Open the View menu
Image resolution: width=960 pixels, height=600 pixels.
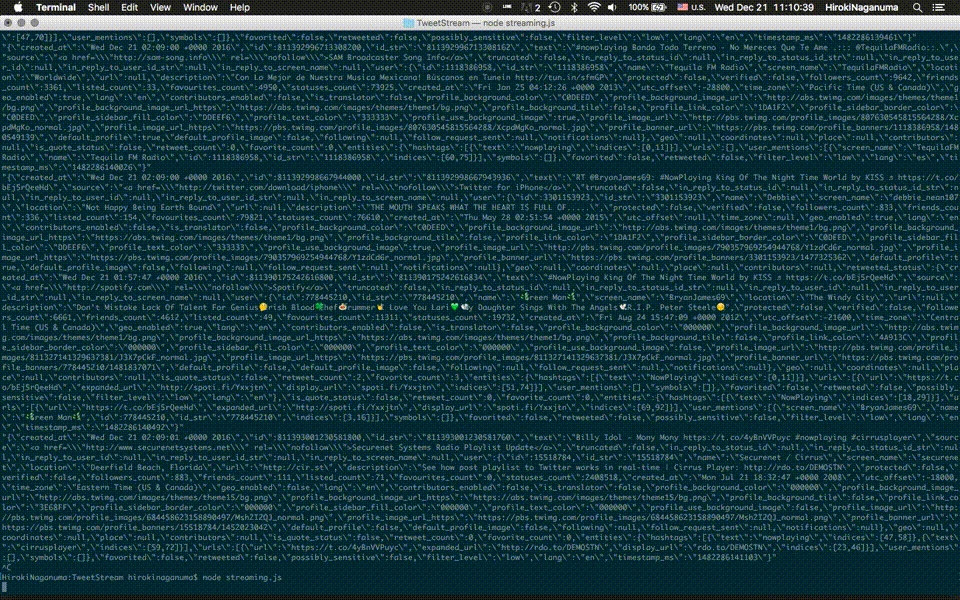(160, 7)
